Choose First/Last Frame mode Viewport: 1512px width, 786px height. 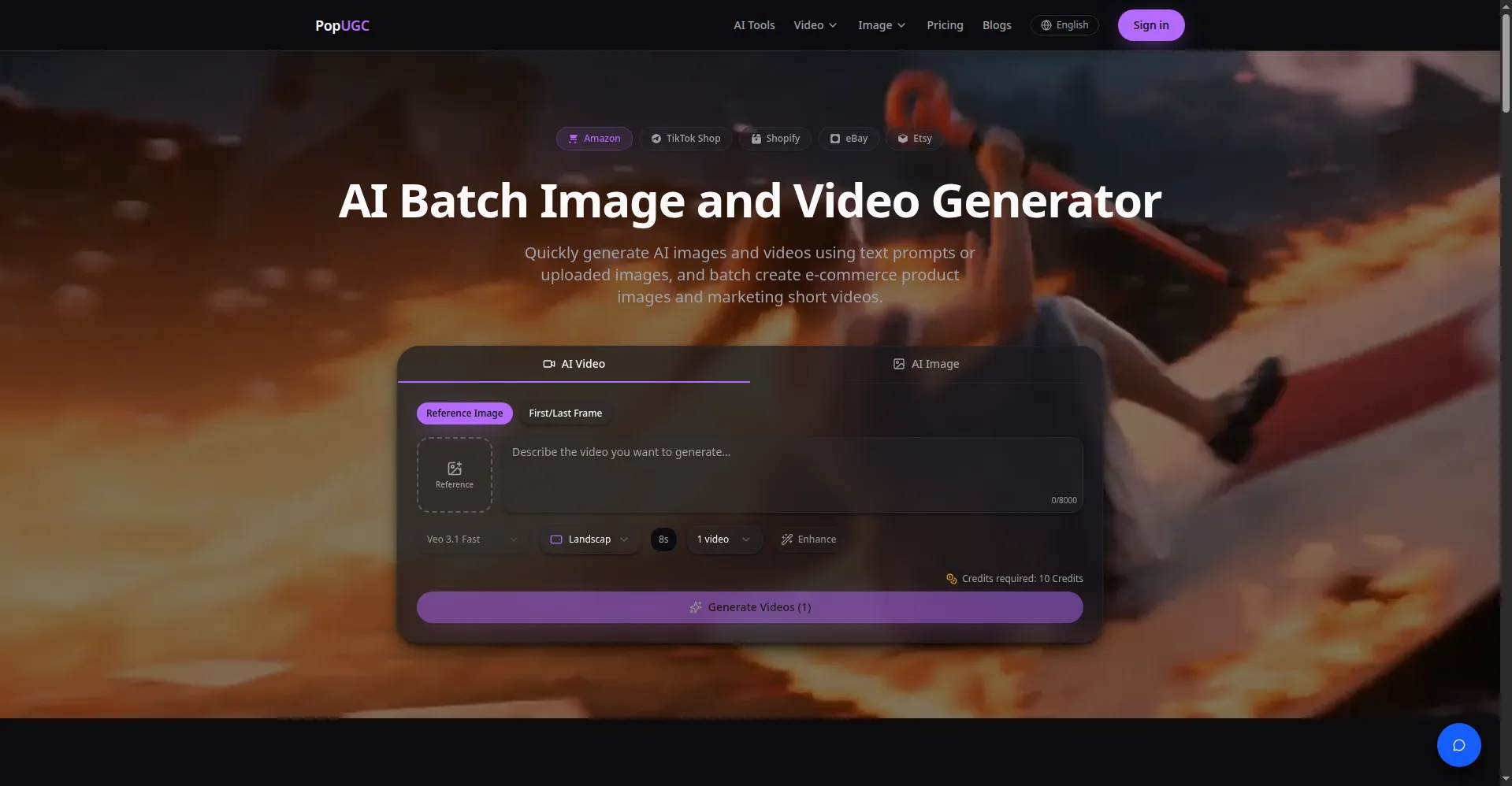[x=565, y=413]
